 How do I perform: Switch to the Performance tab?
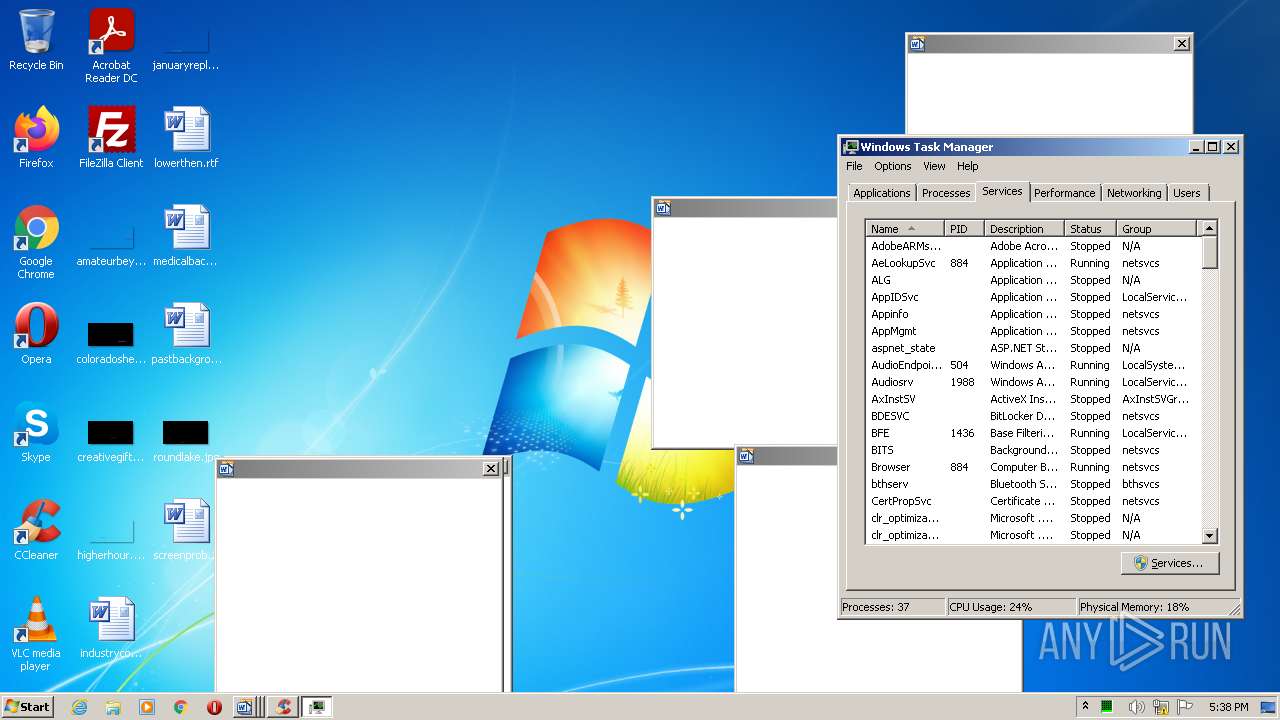pyautogui.click(x=1064, y=193)
